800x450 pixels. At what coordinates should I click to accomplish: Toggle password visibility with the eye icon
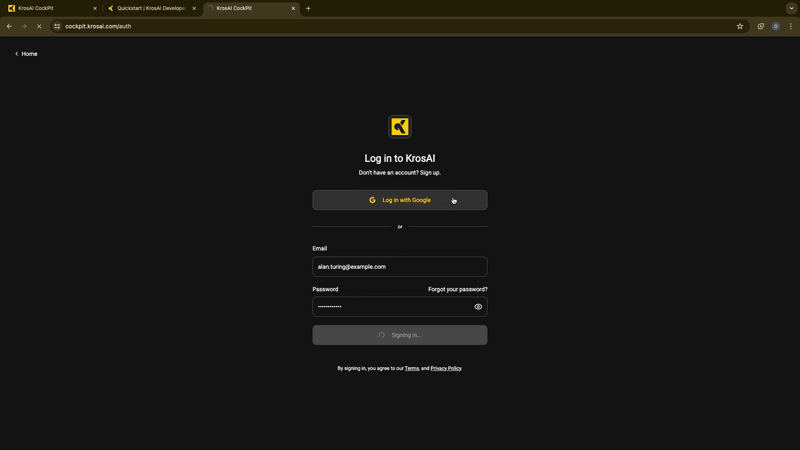coord(478,307)
